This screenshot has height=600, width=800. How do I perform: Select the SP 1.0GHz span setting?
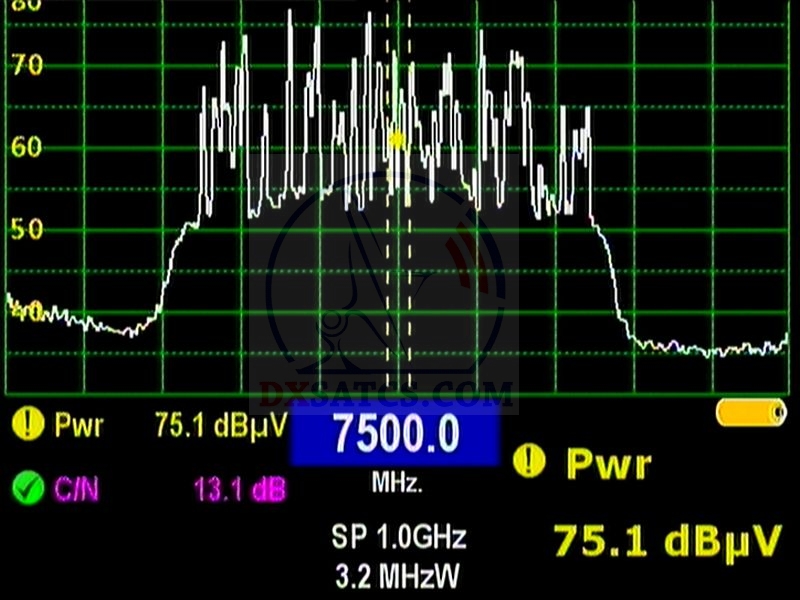pos(398,537)
